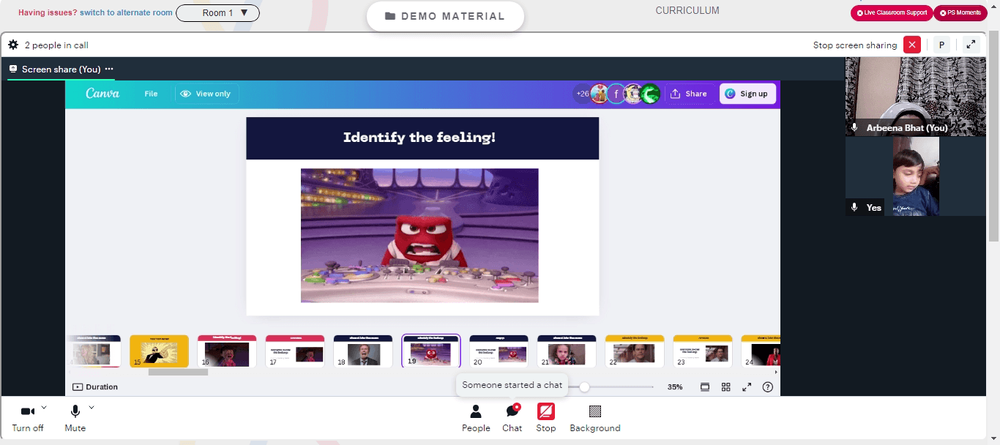Click the Canva Share button
Image resolution: width=1000 pixels, height=445 pixels.
coord(689,94)
